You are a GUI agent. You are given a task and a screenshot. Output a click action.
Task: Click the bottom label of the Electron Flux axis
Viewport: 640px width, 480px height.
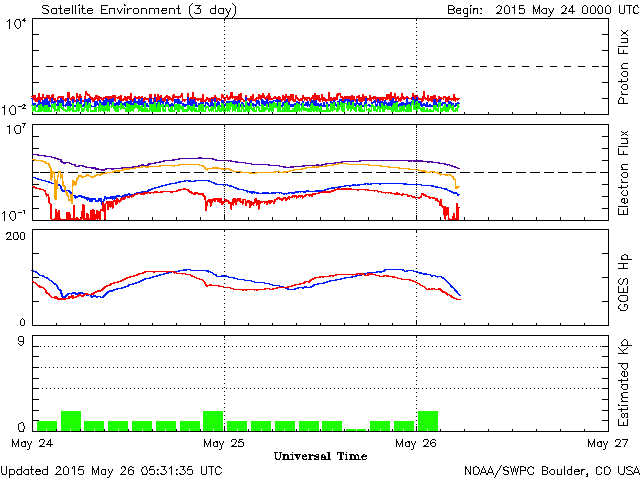(x=14, y=215)
